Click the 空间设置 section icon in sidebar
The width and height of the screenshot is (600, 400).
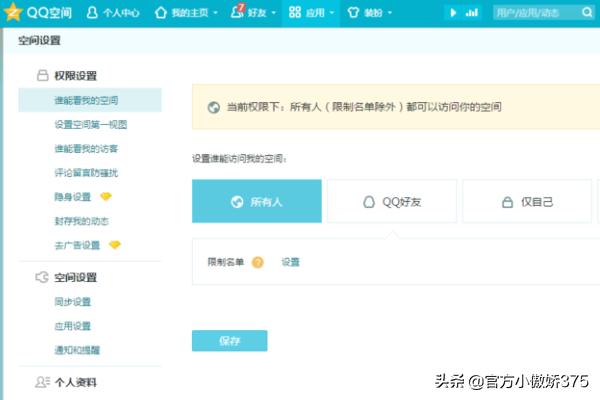(x=42, y=277)
